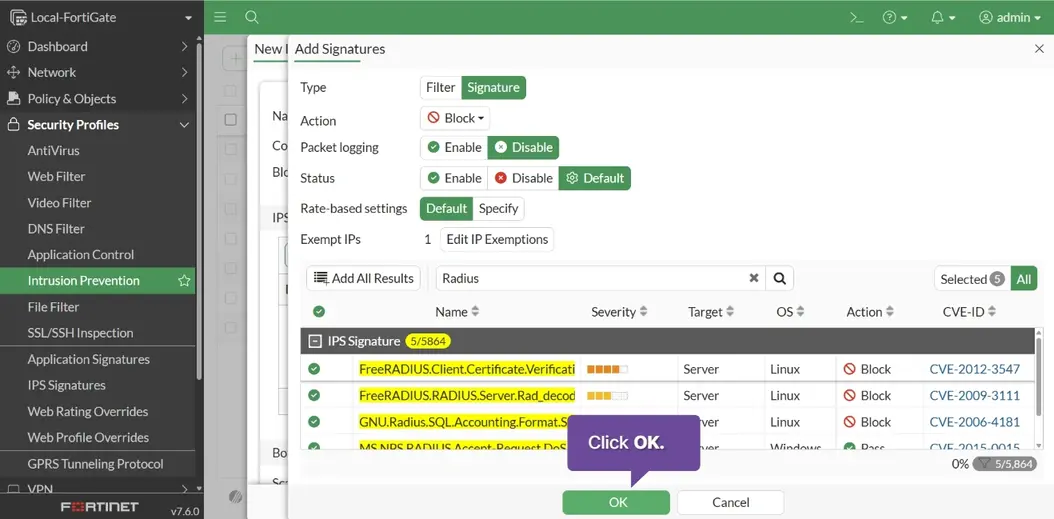Enable packet logging

click(454, 147)
